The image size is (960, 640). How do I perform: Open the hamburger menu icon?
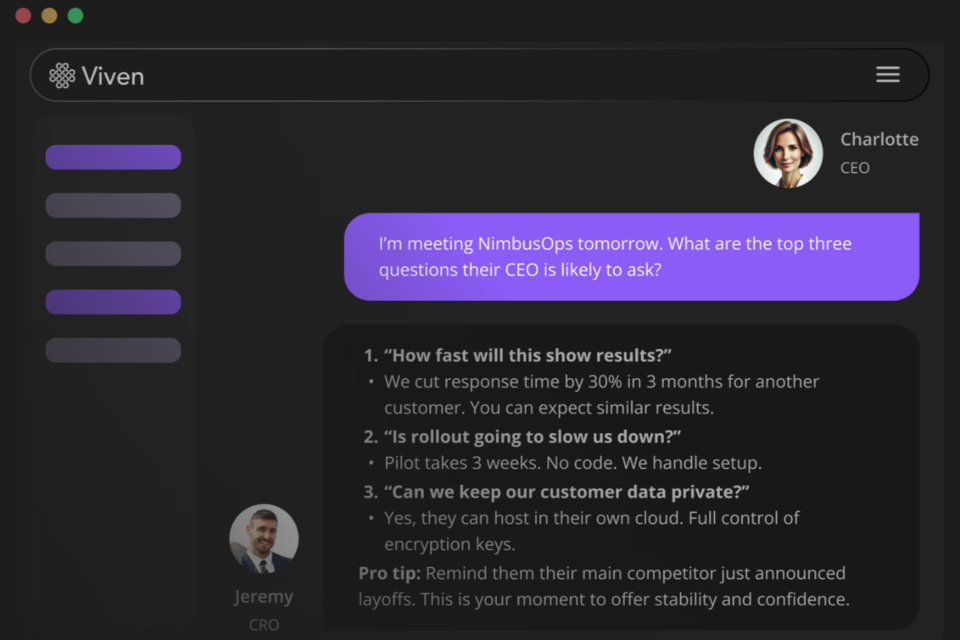click(x=887, y=75)
